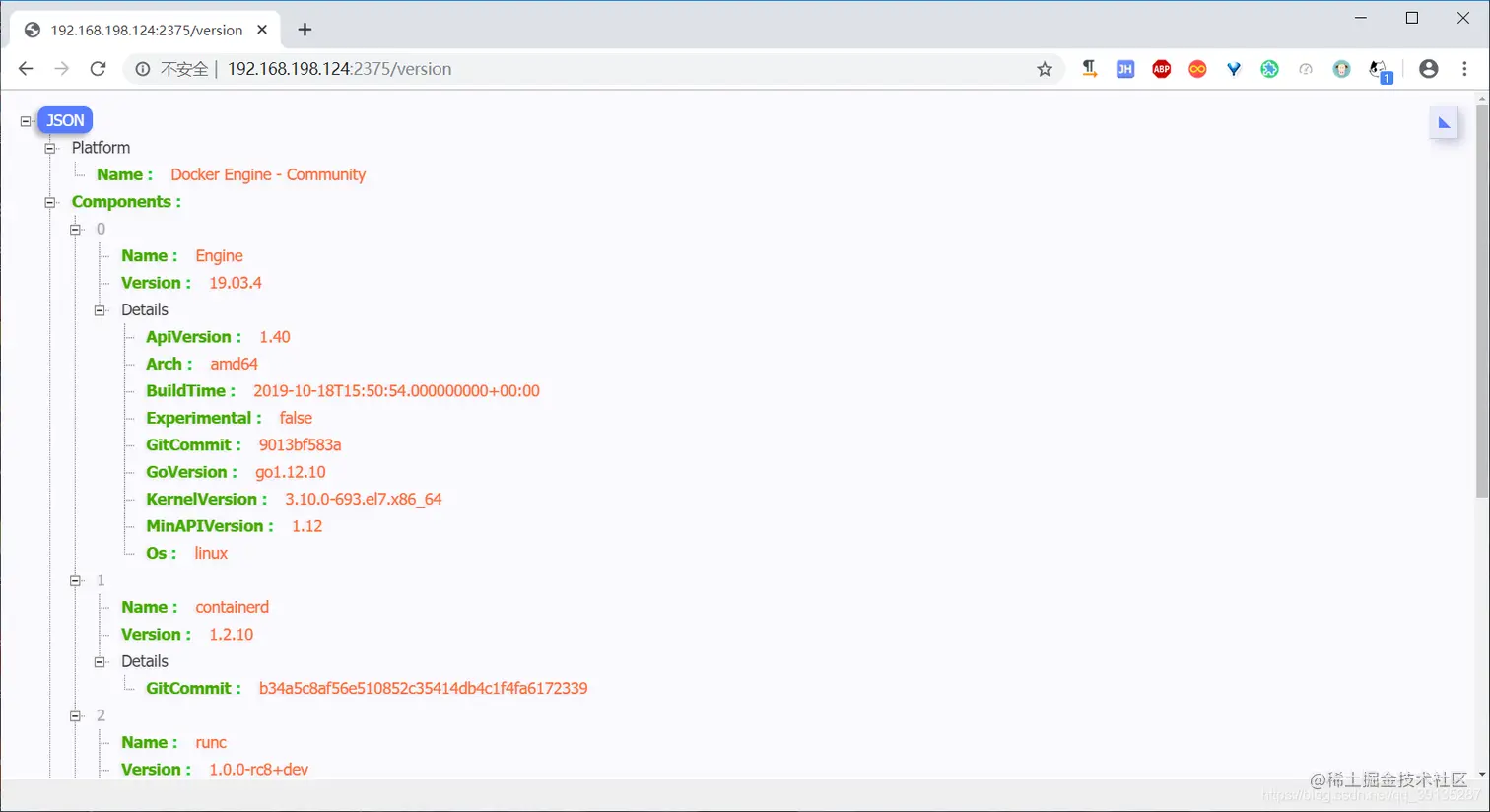
Task: Select the 192.168.198.124:2375/version tab
Action: click(x=147, y=30)
